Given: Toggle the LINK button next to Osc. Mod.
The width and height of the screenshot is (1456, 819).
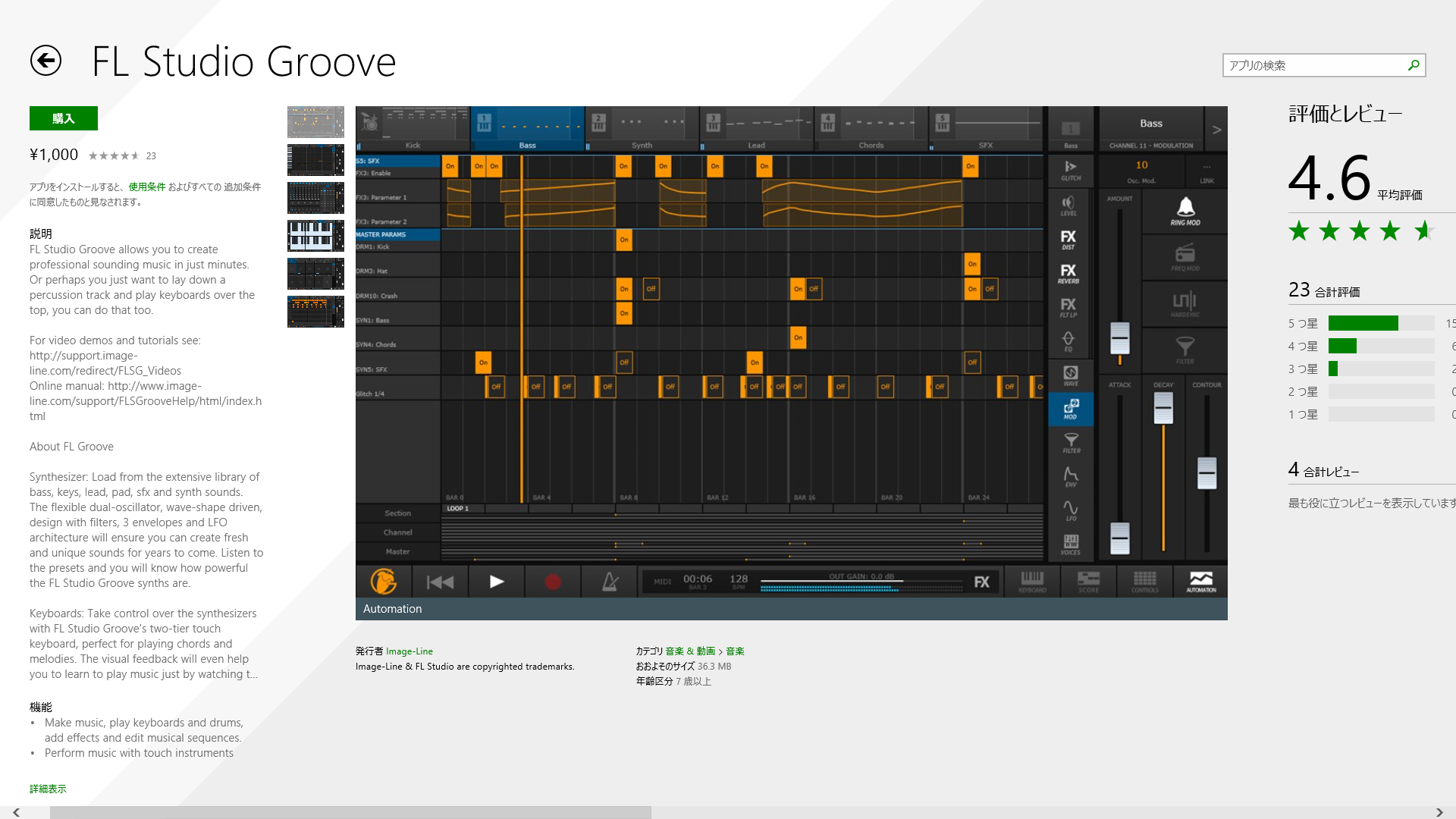Looking at the screenshot, I should [x=1207, y=173].
